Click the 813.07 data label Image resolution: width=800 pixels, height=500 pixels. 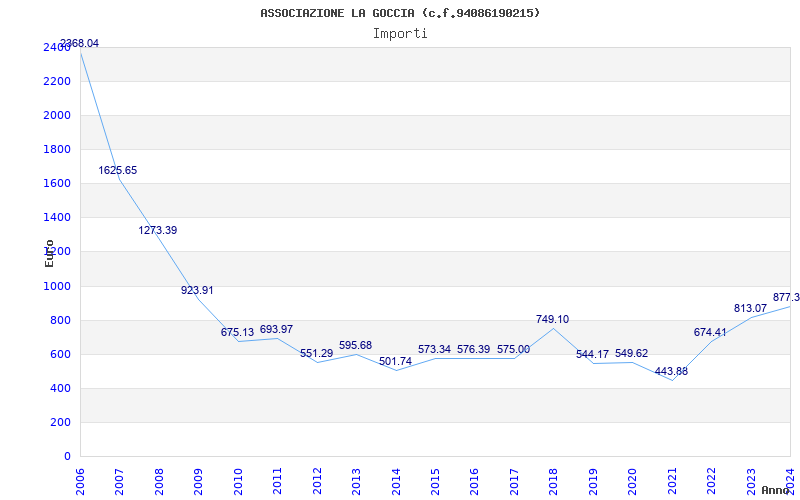(x=751, y=308)
